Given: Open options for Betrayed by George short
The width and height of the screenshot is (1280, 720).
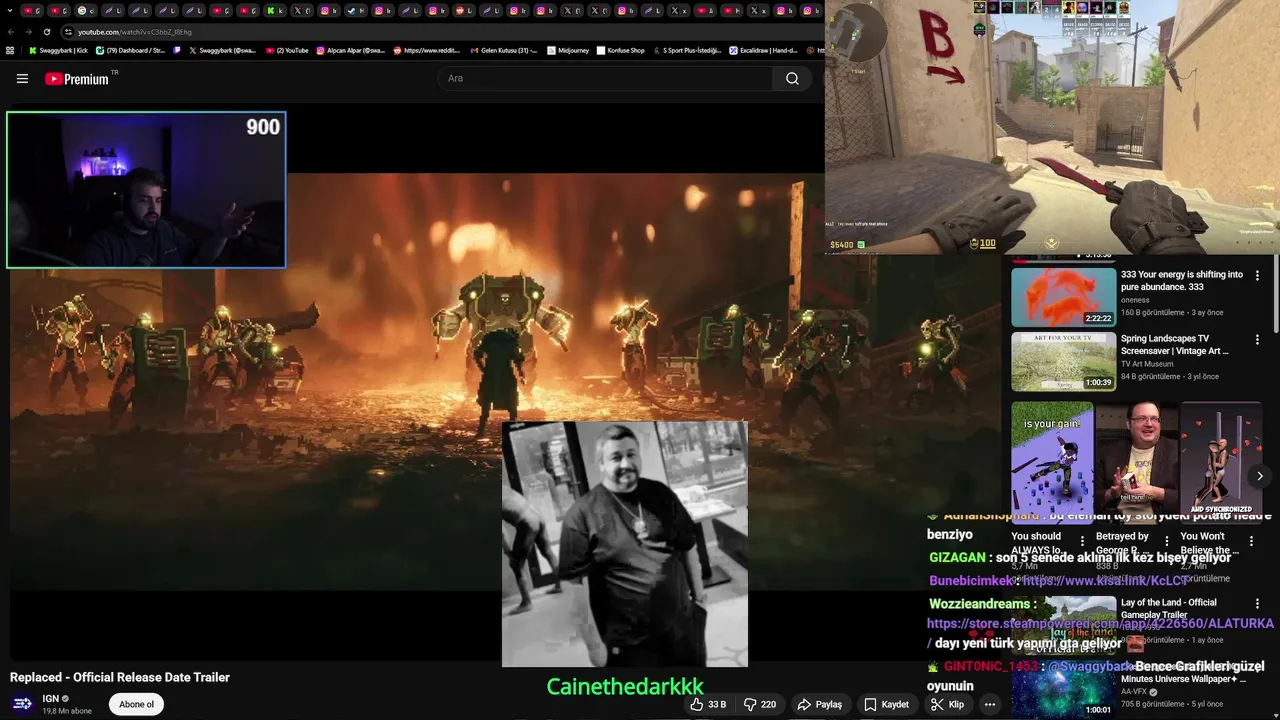Looking at the screenshot, I should (1166, 541).
